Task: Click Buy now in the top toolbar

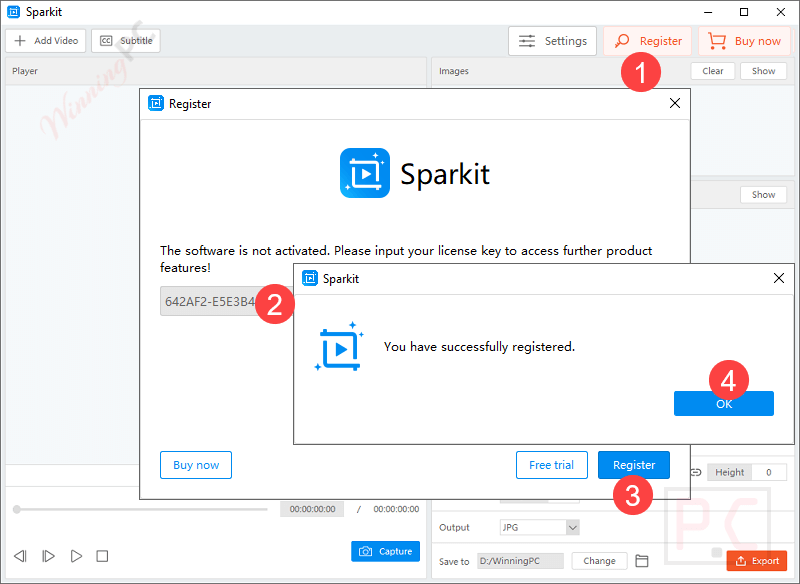Action: [744, 41]
